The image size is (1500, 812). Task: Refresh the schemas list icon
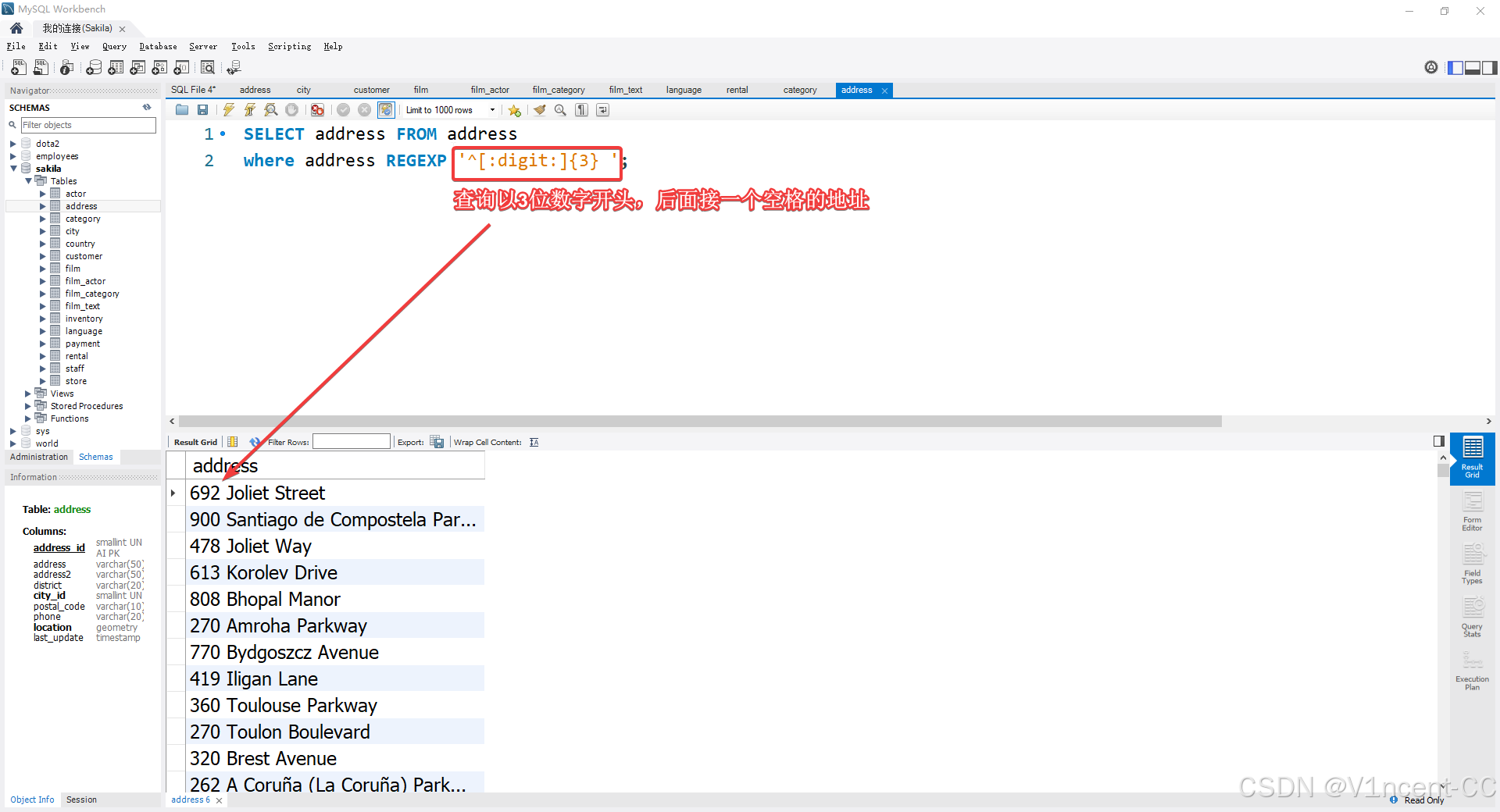tap(147, 108)
